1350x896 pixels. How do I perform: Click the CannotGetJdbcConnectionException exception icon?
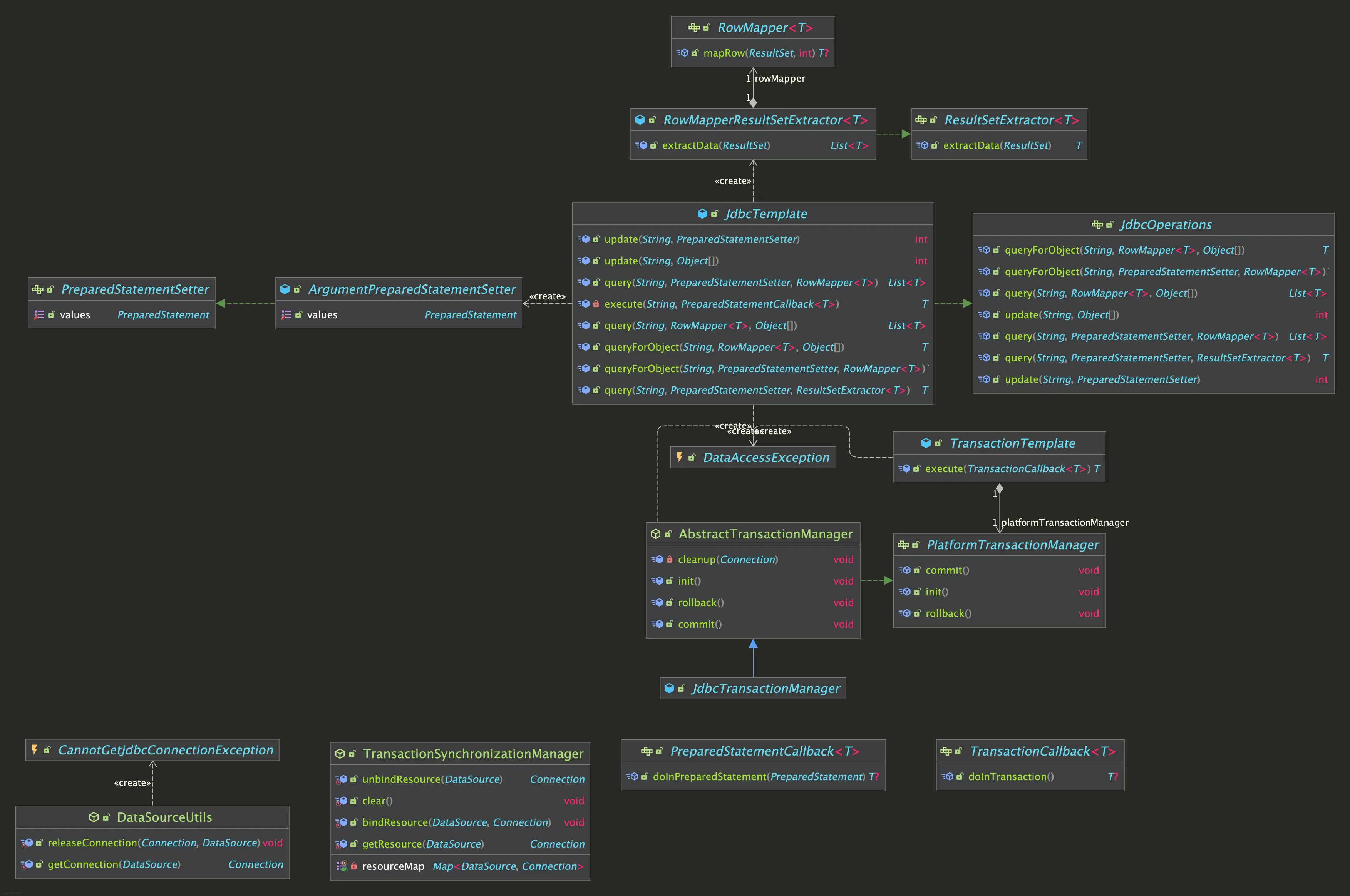click(x=35, y=750)
